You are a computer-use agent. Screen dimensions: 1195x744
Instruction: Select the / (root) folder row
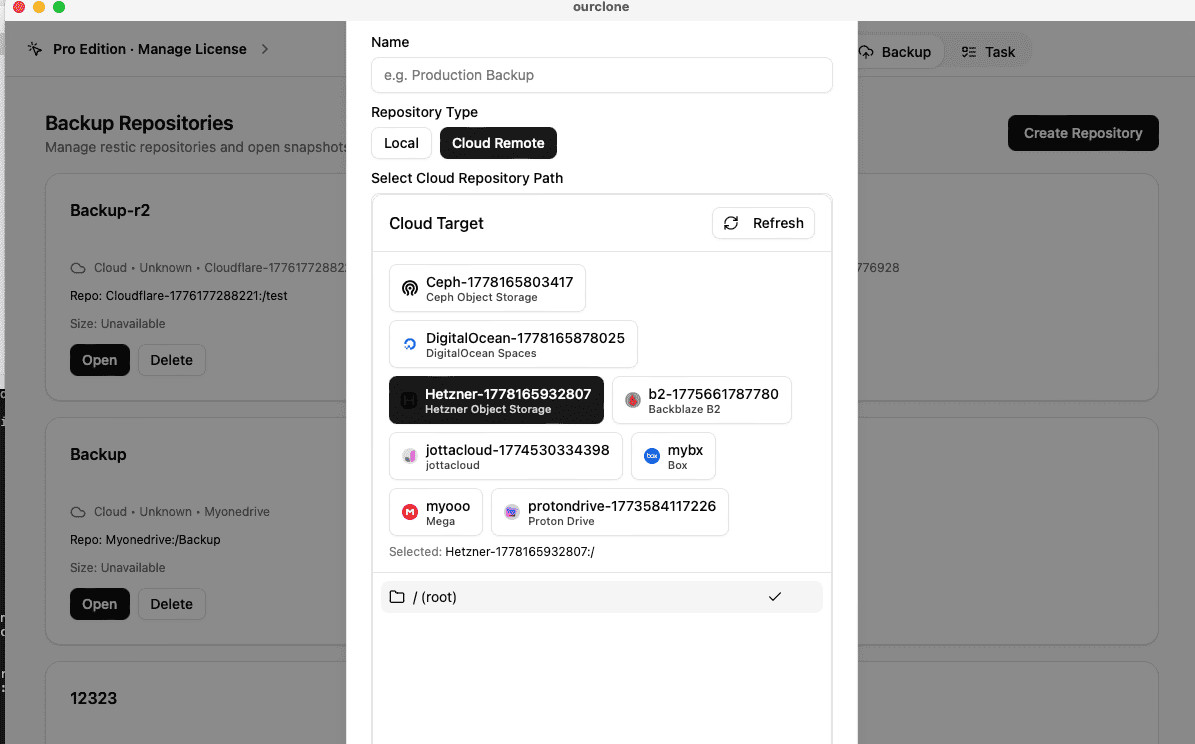click(x=602, y=597)
